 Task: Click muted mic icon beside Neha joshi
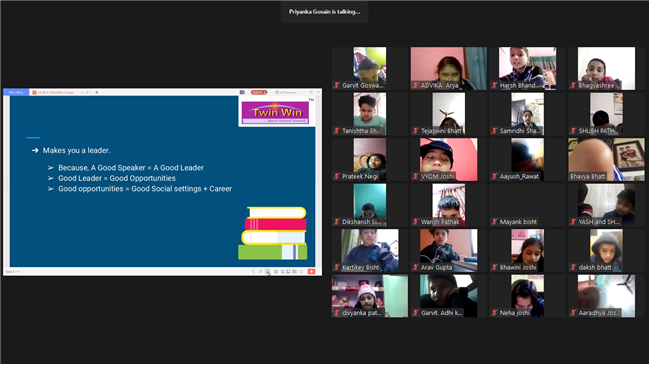(494, 314)
